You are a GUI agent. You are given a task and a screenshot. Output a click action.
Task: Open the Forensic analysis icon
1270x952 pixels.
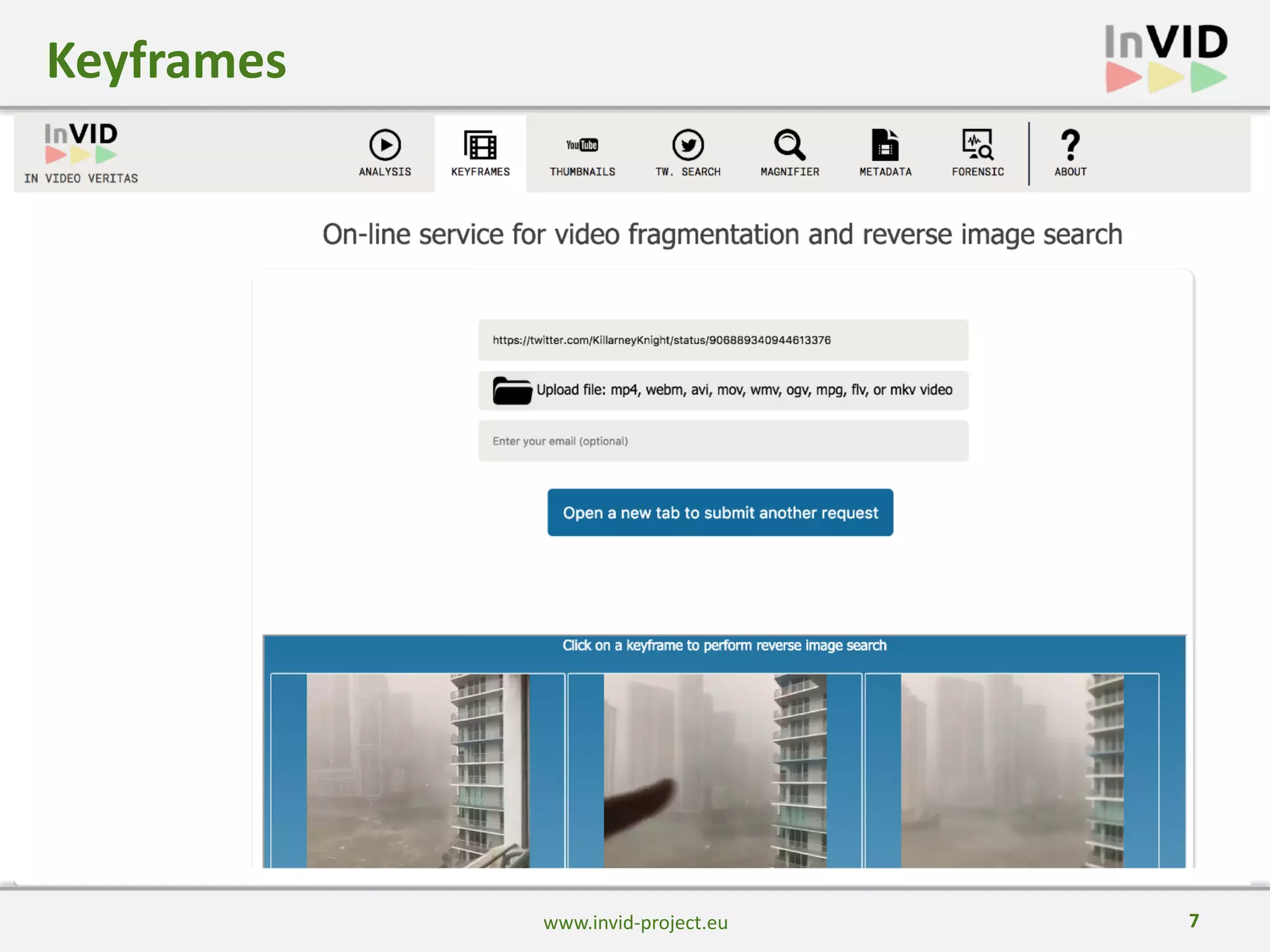(978, 145)
